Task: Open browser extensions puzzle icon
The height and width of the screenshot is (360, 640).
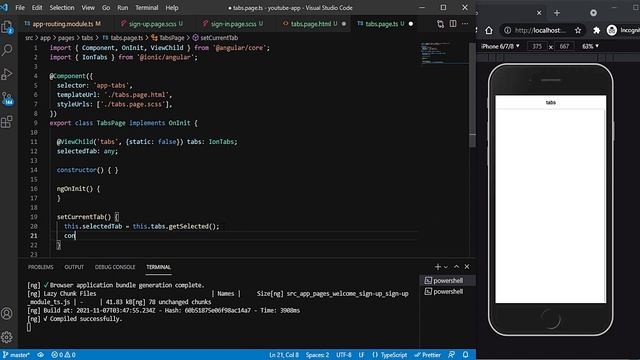Action: [x=596, y=30]
